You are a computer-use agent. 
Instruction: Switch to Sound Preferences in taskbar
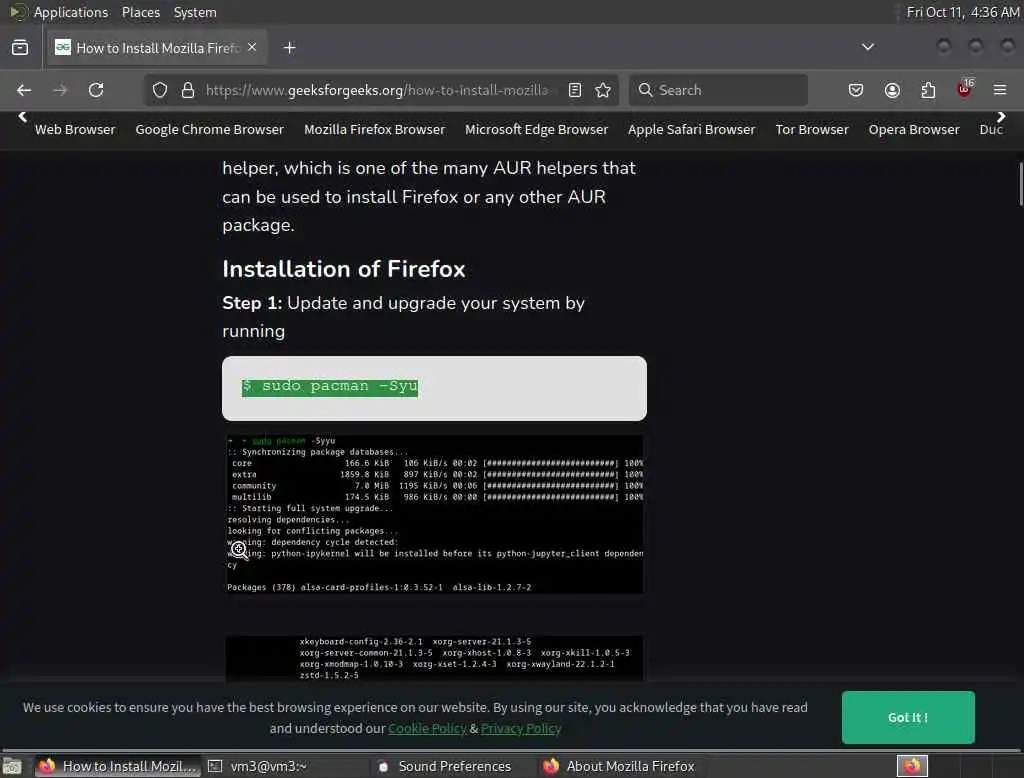tap(455, 766)
